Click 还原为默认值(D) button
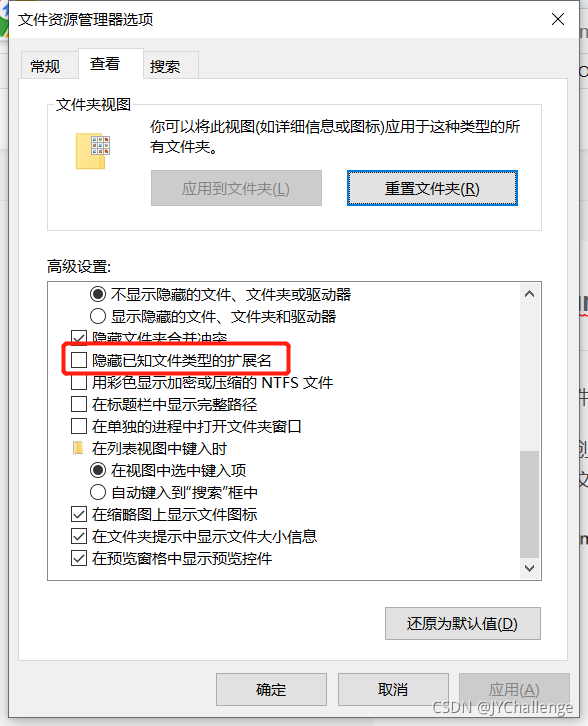 click(463, 623)
